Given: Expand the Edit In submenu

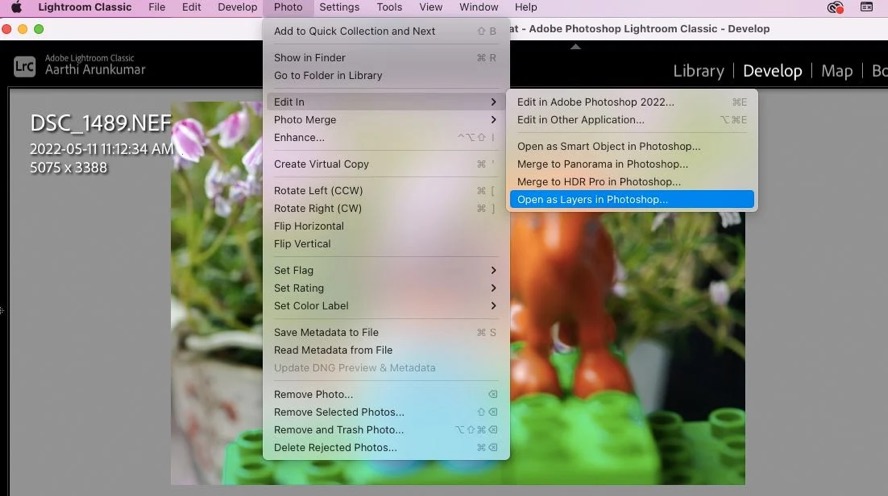Looking at the screenshot, I should 385,102.
